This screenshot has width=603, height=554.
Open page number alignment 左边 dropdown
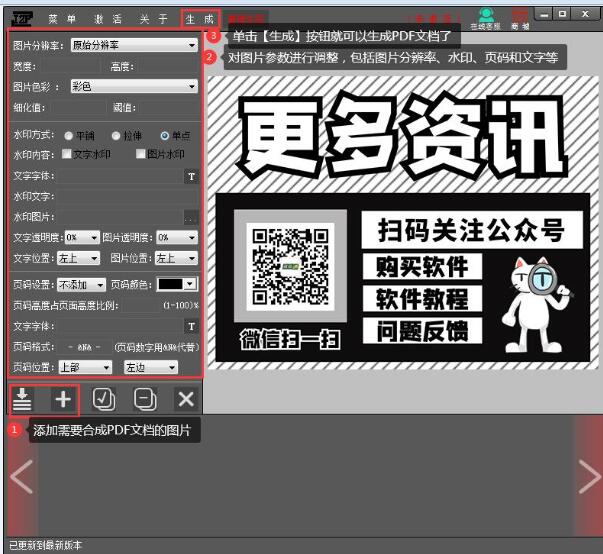[151, 368]
